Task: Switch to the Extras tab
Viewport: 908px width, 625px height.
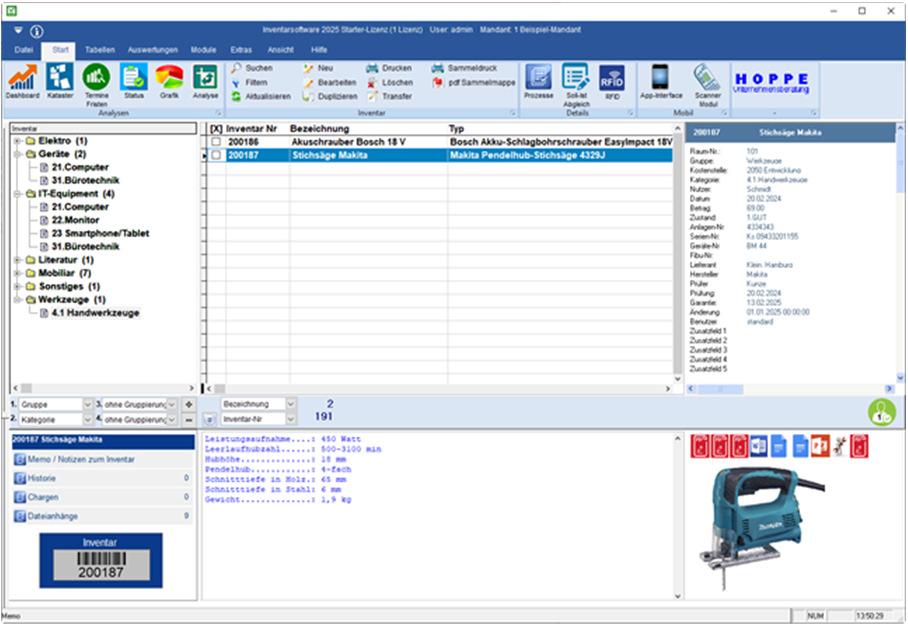Action: click(241, 50)
